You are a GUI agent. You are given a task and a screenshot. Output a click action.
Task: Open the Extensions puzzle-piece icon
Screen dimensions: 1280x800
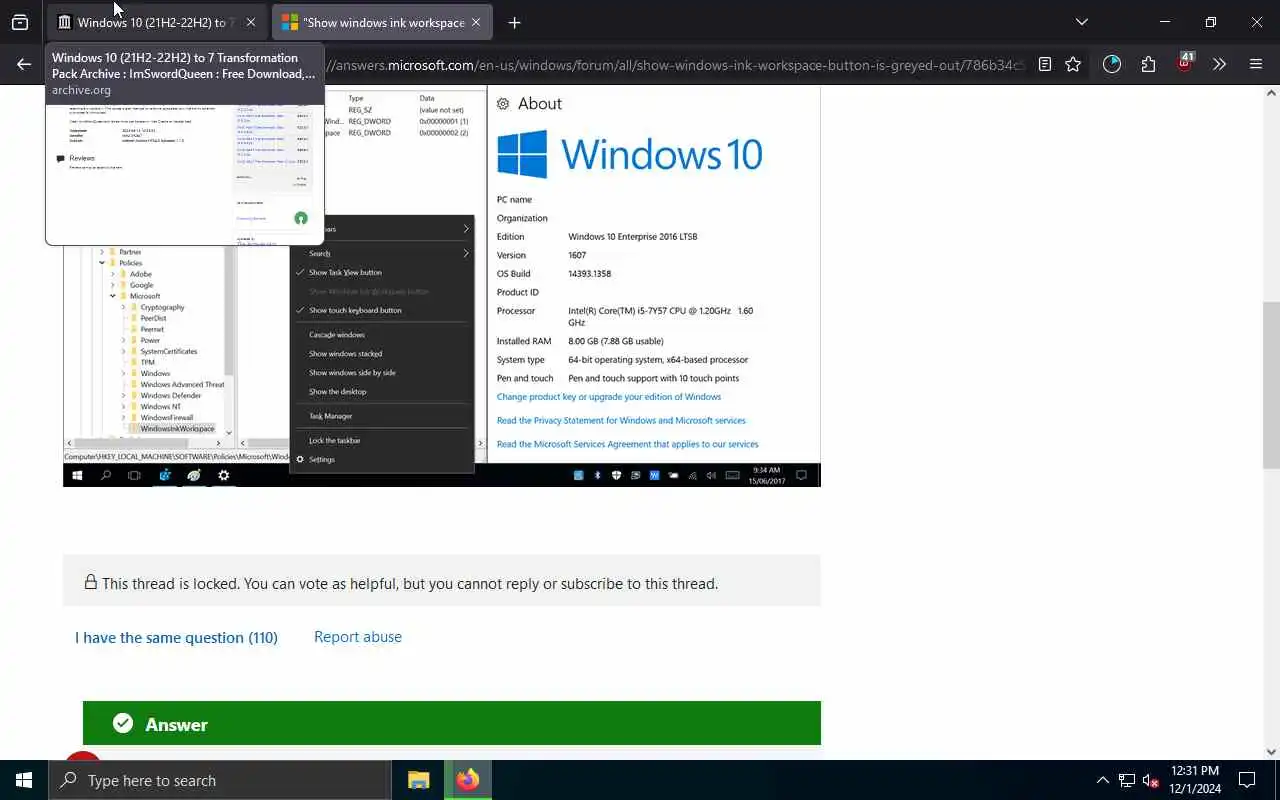[x=1148, y=64]
